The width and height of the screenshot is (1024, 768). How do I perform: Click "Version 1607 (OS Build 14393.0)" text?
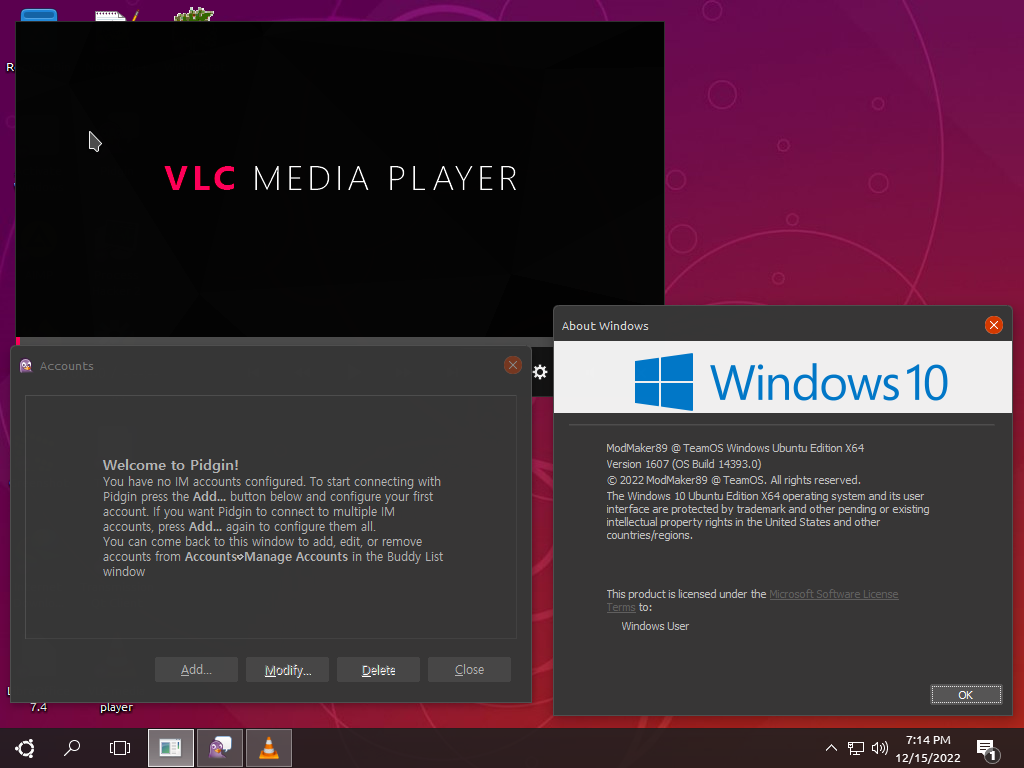[684, 464]
